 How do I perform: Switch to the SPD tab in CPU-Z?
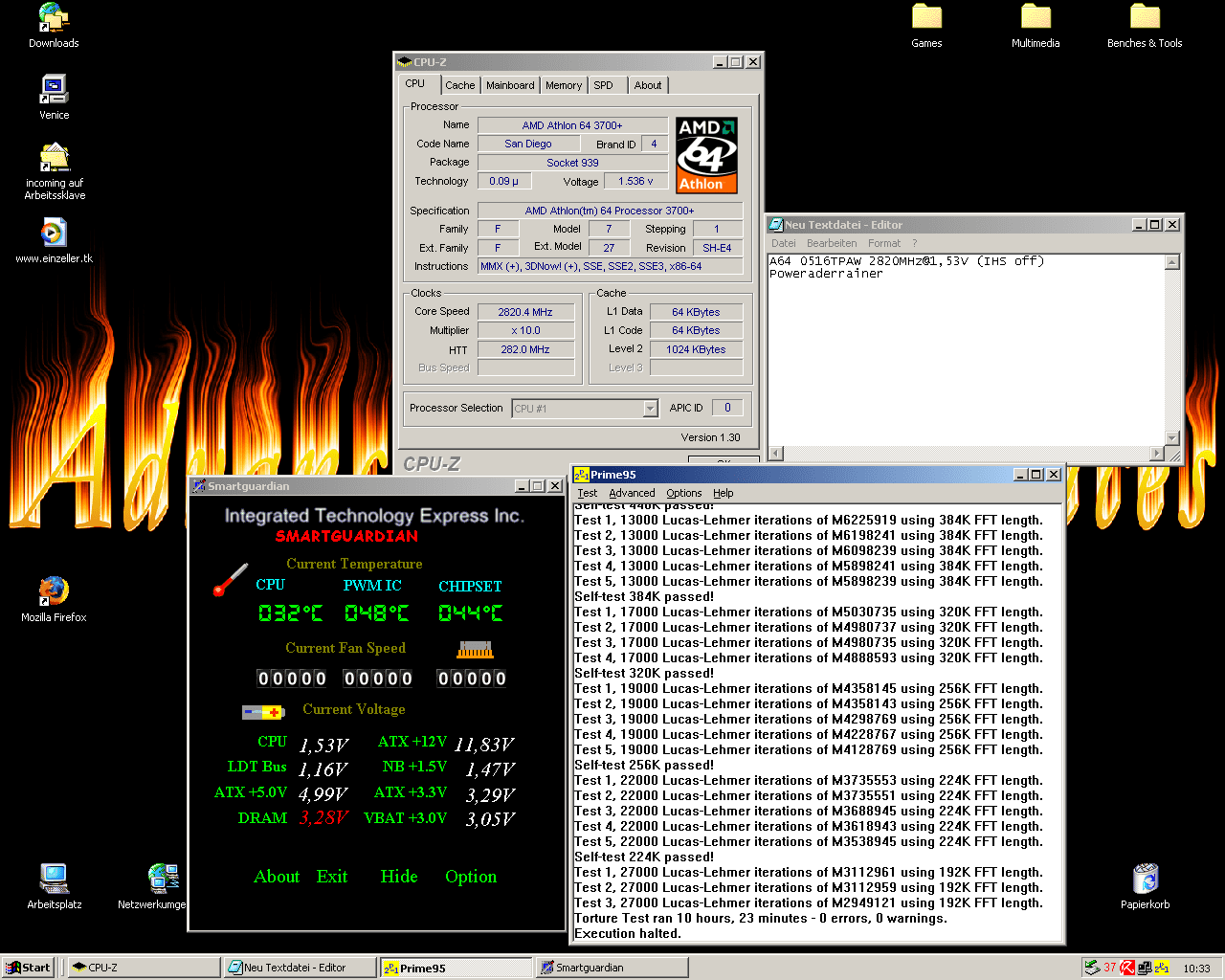(x=603, y=85)
